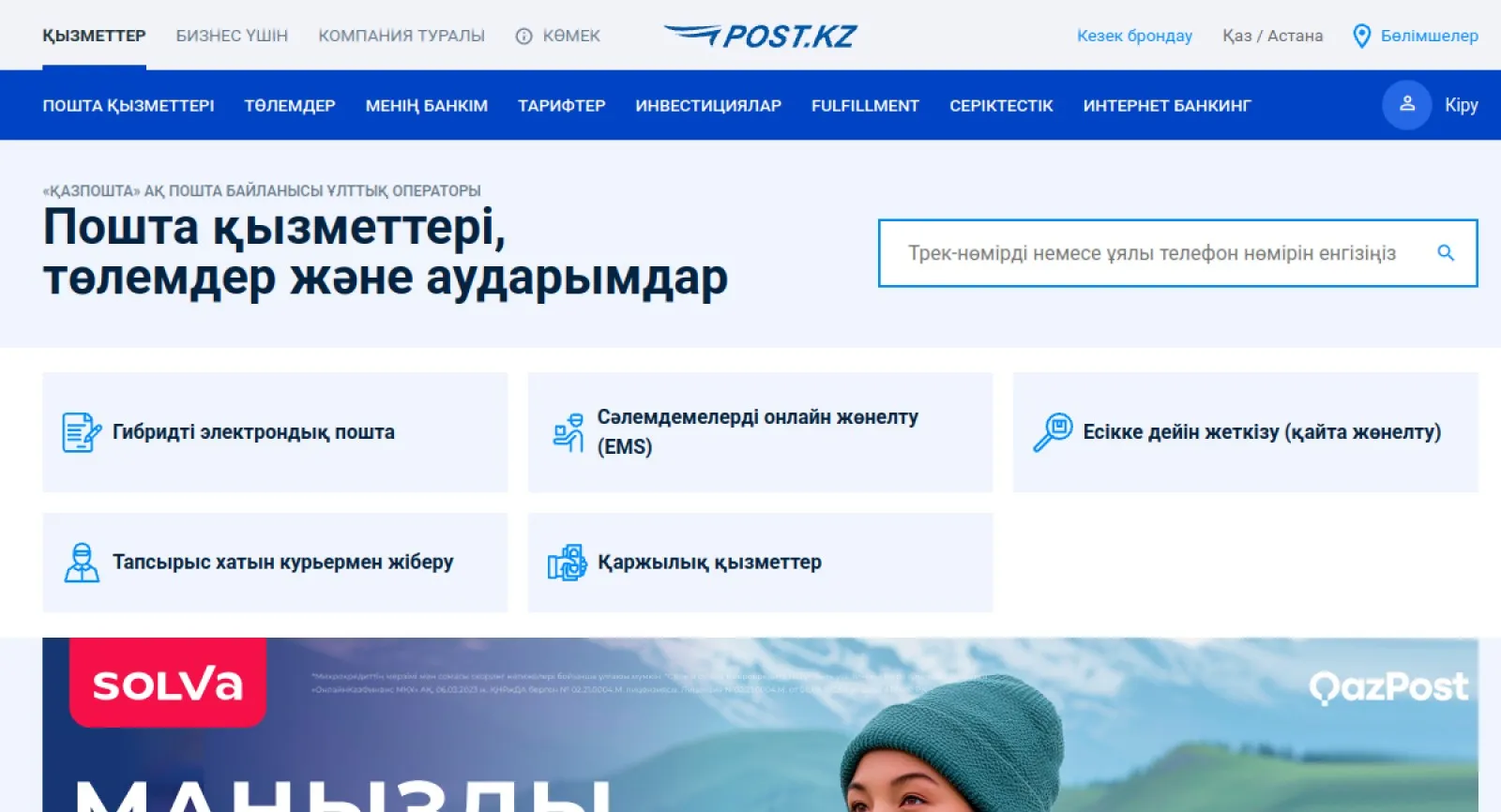Open Интернет банкинг menu item
The width and height of the screenshot is (1501, 812).
click(x=1167, y=106)
